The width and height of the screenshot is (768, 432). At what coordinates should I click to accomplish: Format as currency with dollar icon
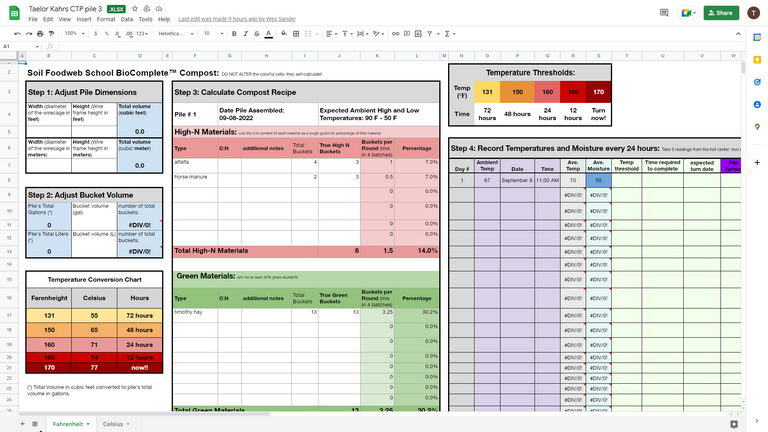(x=96, y=34)
